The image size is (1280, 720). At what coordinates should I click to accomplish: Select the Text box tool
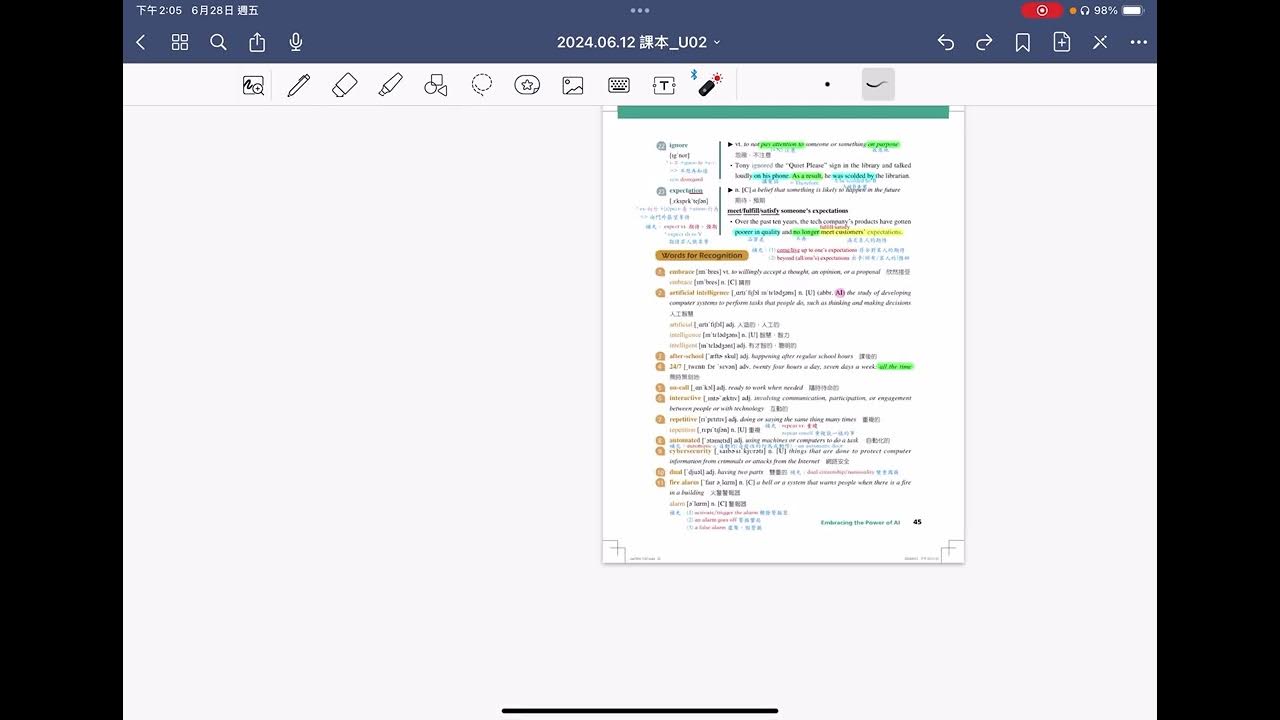point(664,85)
